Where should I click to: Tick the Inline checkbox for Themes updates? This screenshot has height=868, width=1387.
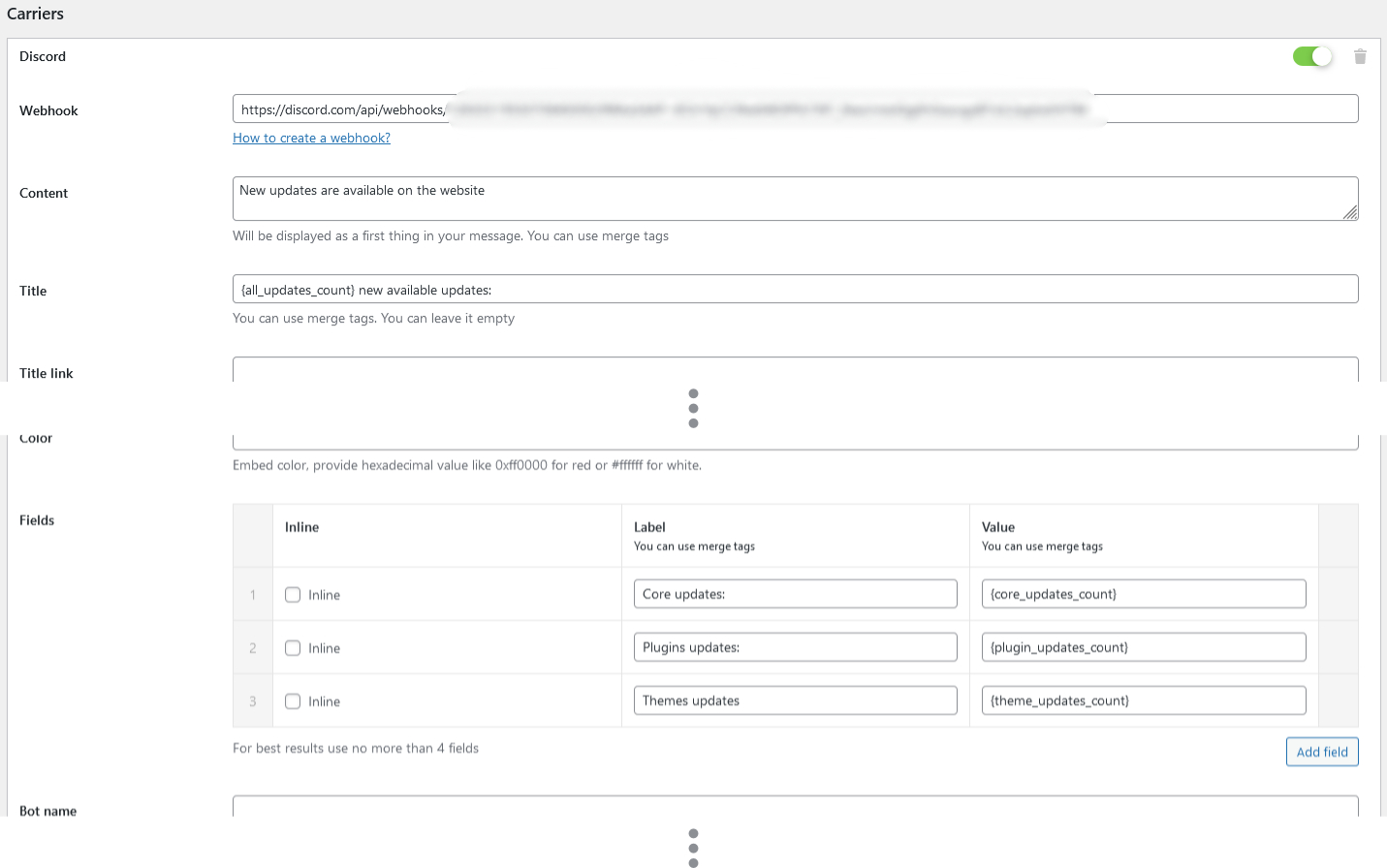coord(293,701)
